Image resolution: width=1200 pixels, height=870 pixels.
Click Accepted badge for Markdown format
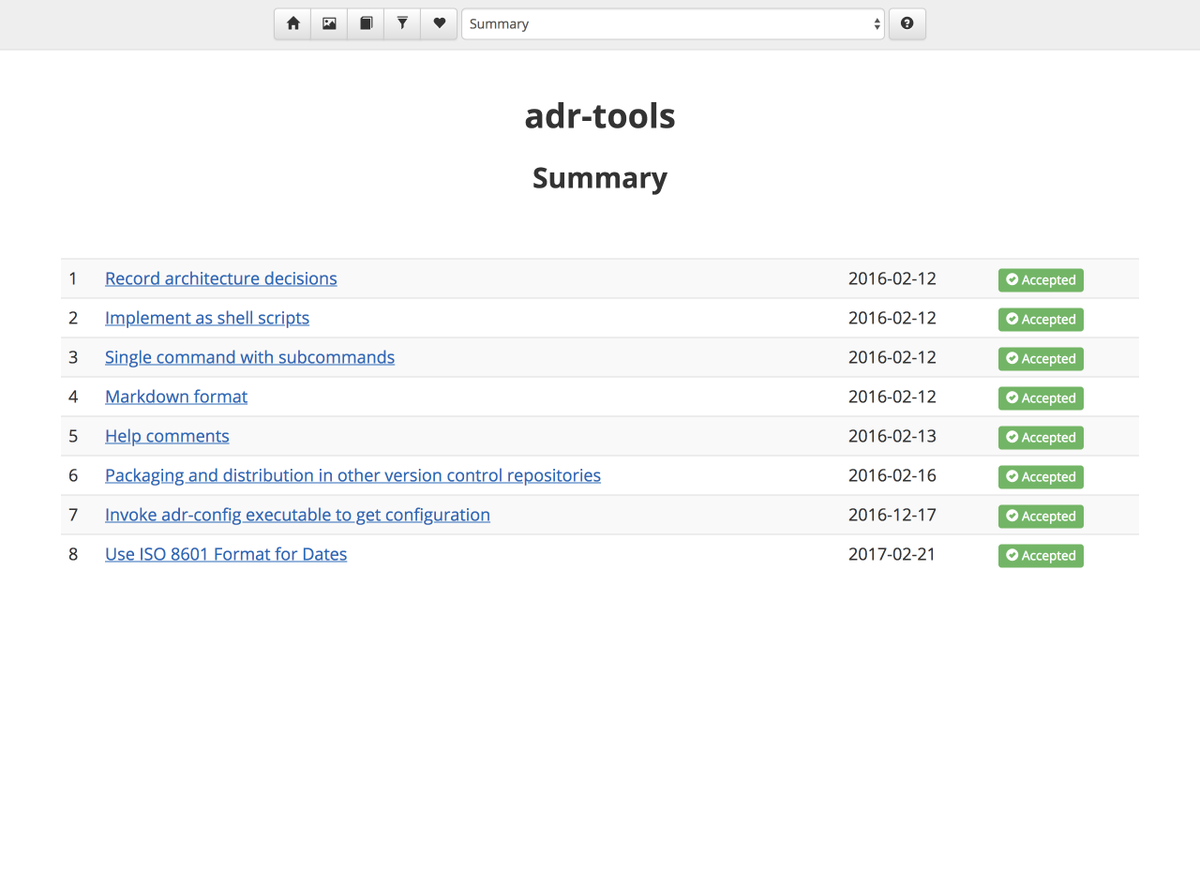tap(1040, 398)
